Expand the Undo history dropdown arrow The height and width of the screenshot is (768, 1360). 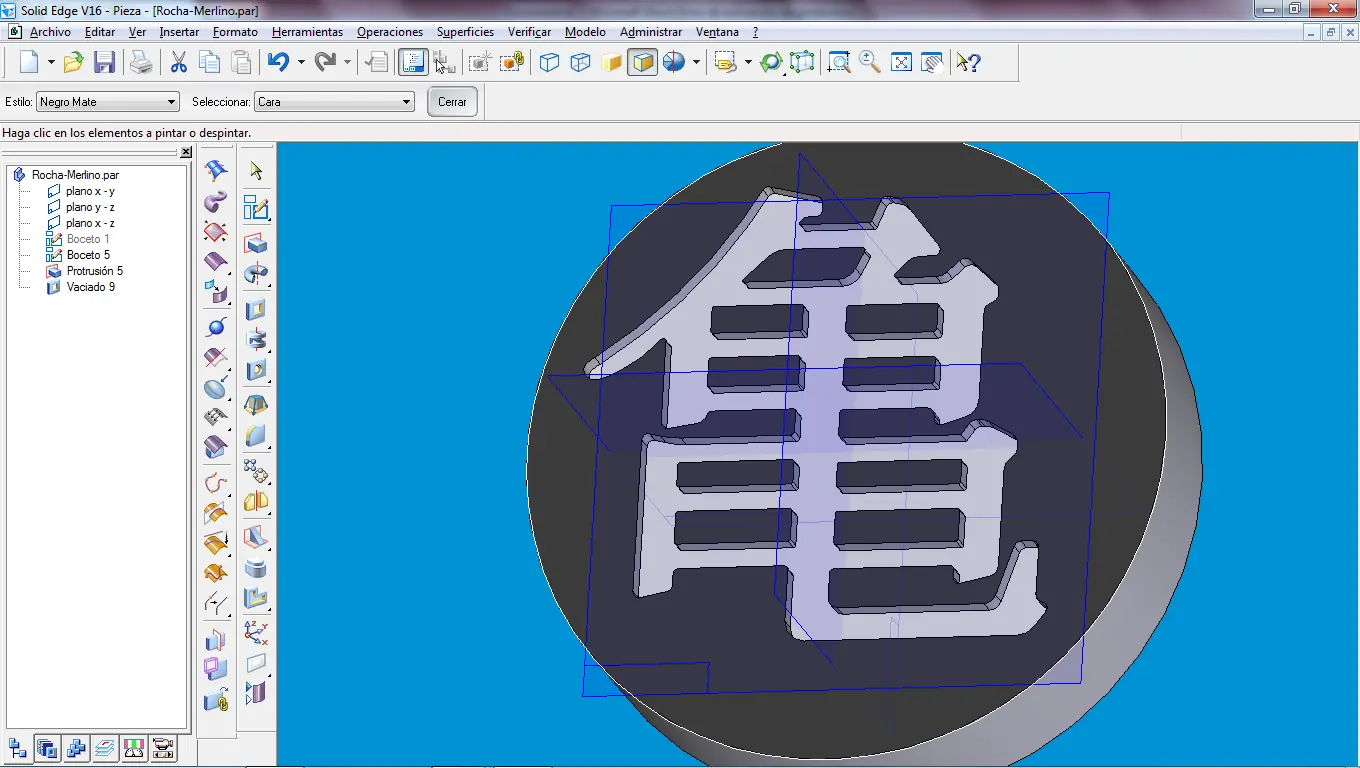tap(301, 63)
